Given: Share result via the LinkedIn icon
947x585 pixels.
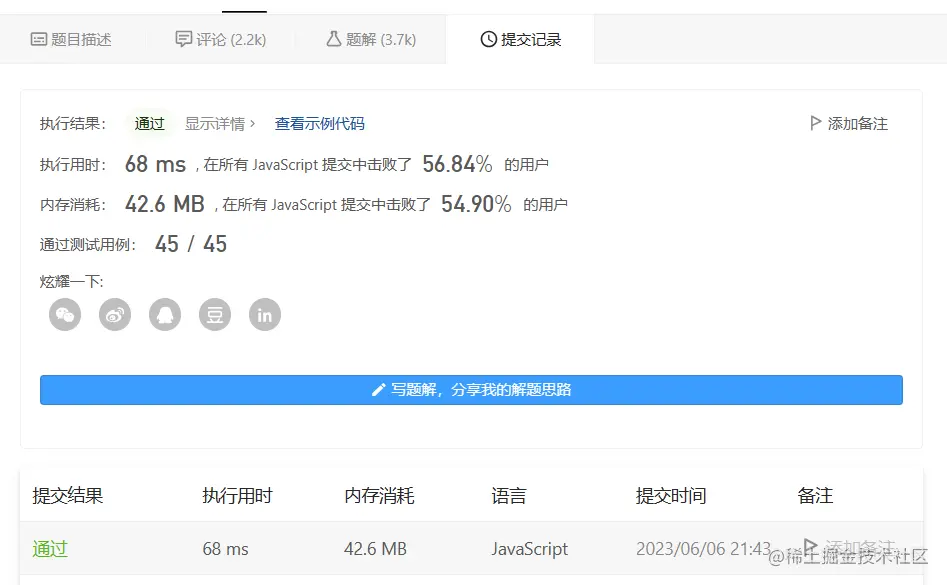Looking at the screenshot, I should 265,315.
